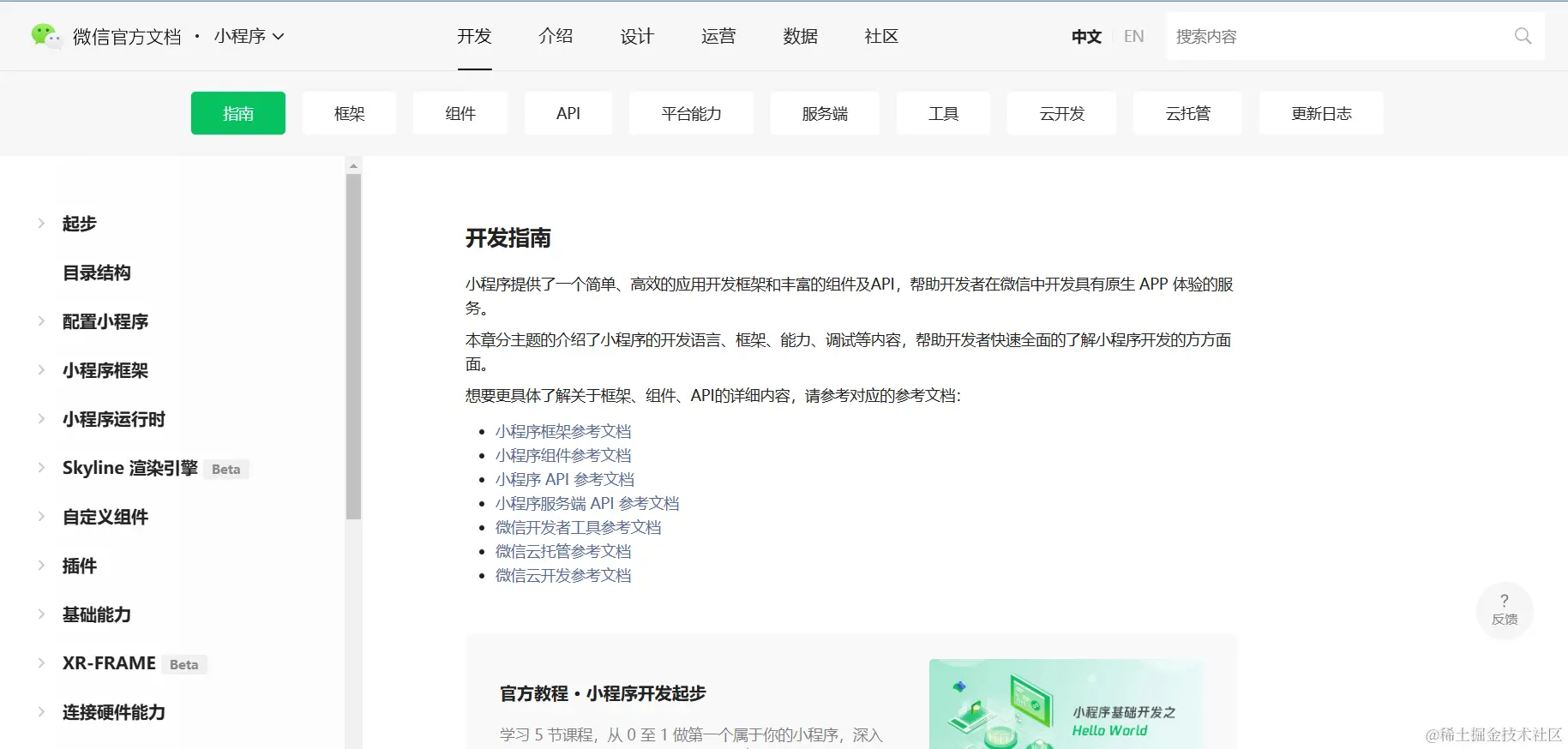Select the 框架 category button
The width and height of the screenshot is (1568, 749).
click(x=350, y=113)
